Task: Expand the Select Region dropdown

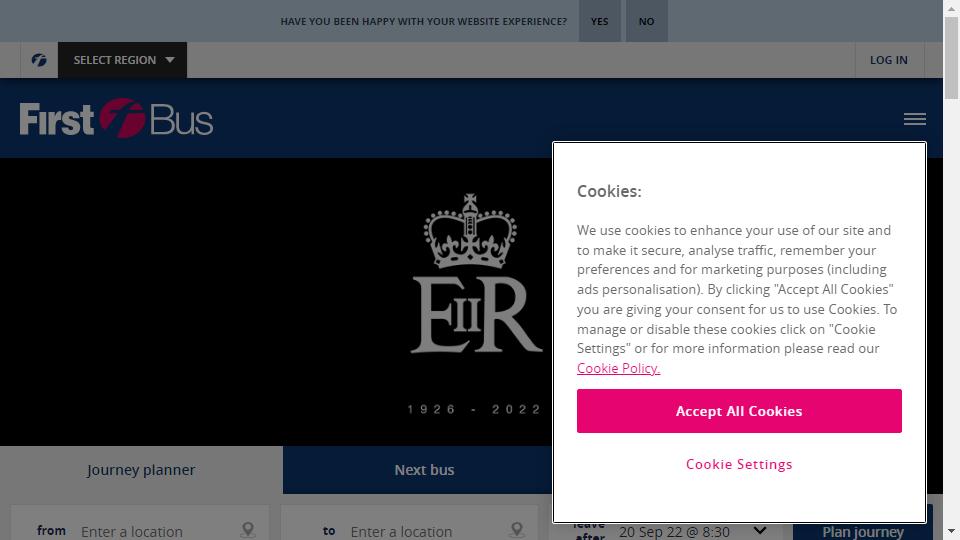Action: pos(122,60)
